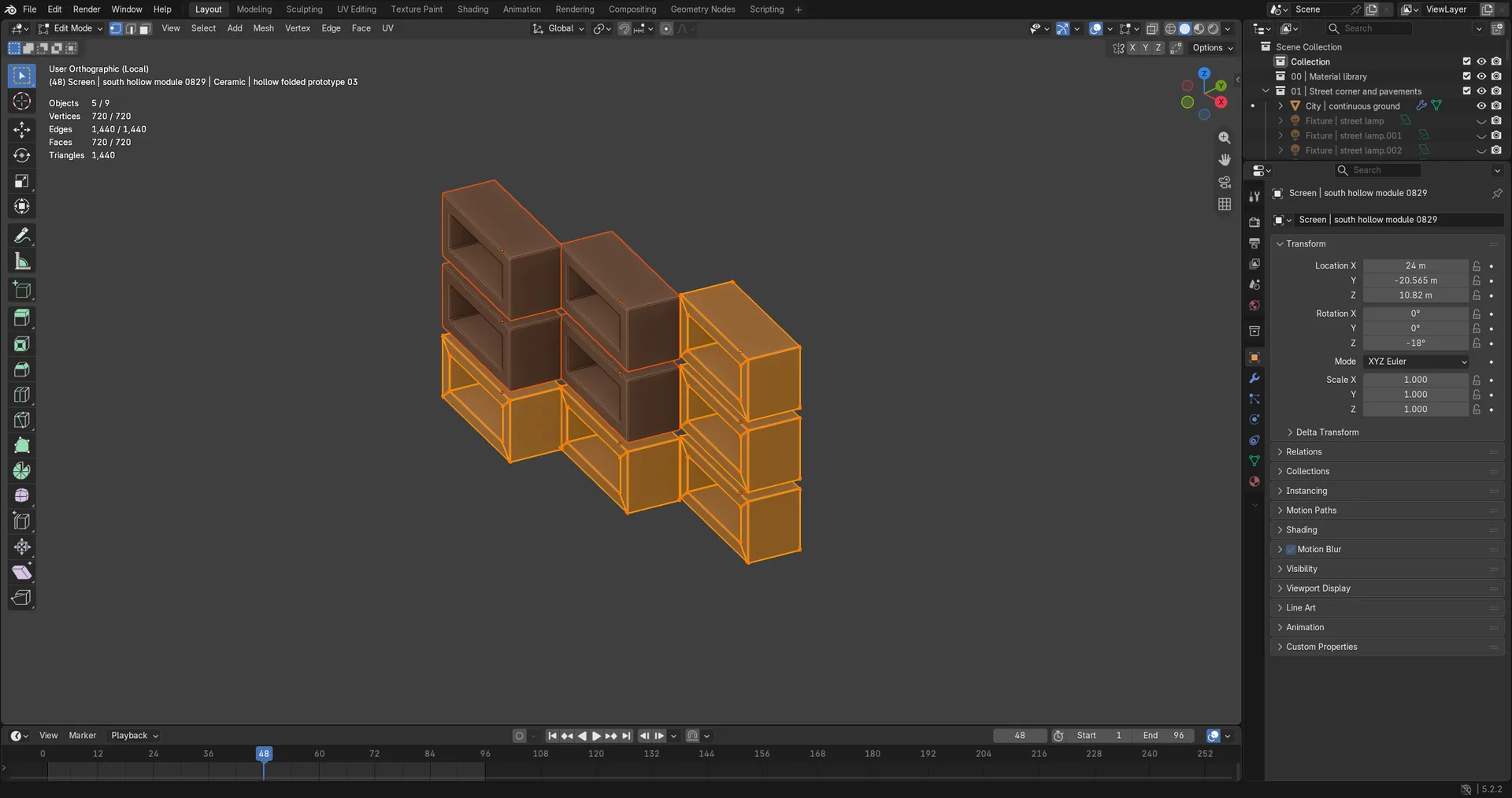Screen dimensions: 1512x798
Task: Toggle visibility of the Material library collection
Action: point(1481,76)
